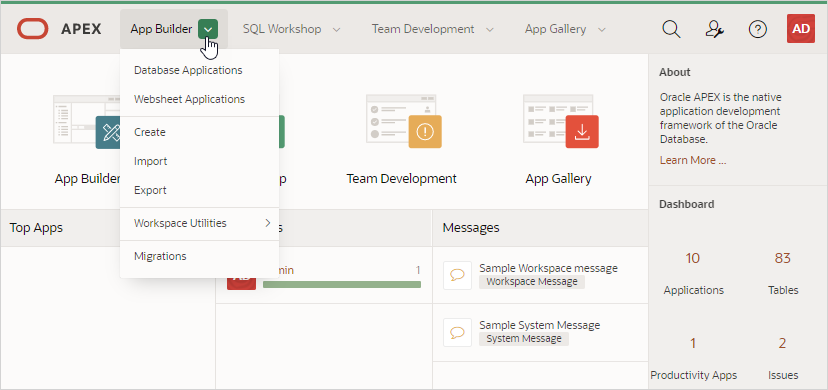
Task: Click the Sample System Message speech icon
Action: [x=457, y=332]
